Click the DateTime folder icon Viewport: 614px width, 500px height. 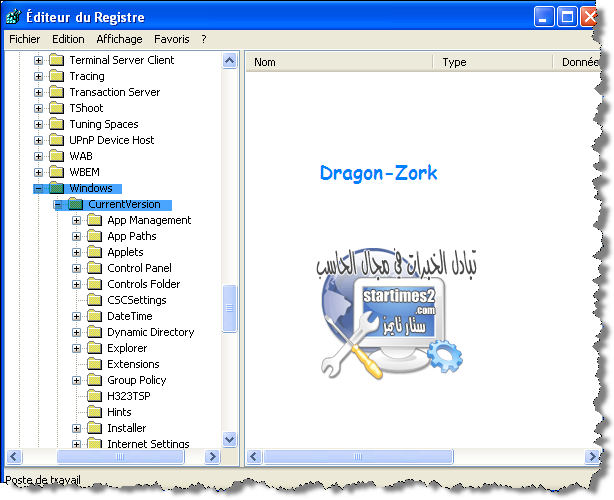click(x=94, y=316)
